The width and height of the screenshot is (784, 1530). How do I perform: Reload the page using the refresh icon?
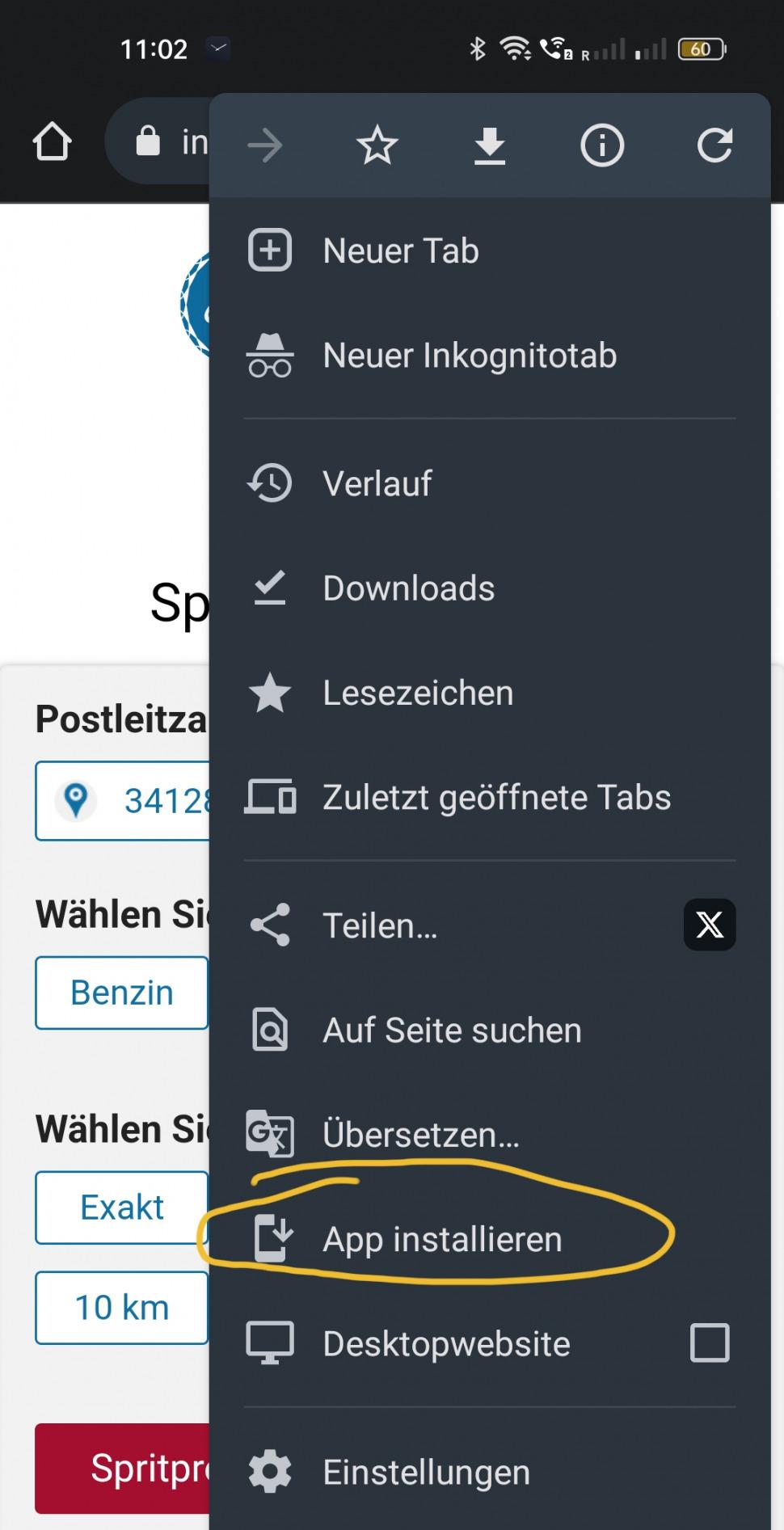[x=714, y=146]
